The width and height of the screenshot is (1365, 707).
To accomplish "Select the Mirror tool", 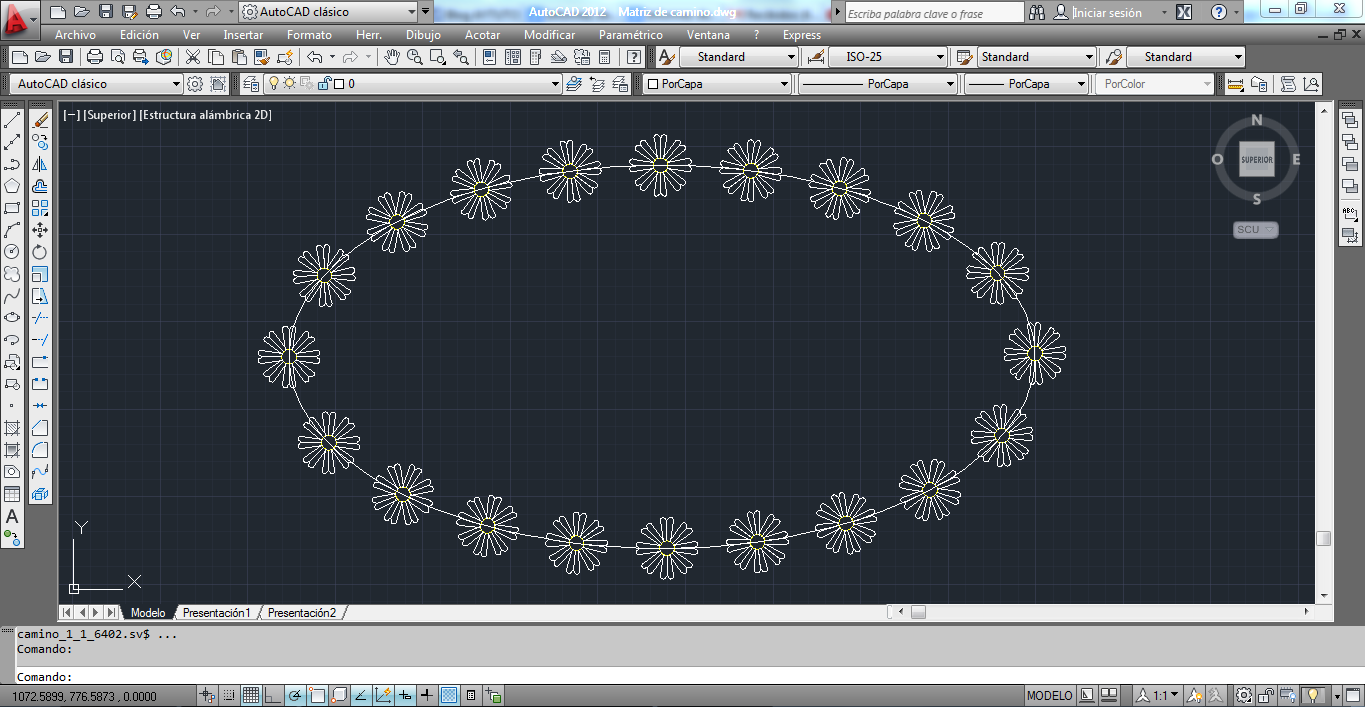I will (x=40, y=162).
